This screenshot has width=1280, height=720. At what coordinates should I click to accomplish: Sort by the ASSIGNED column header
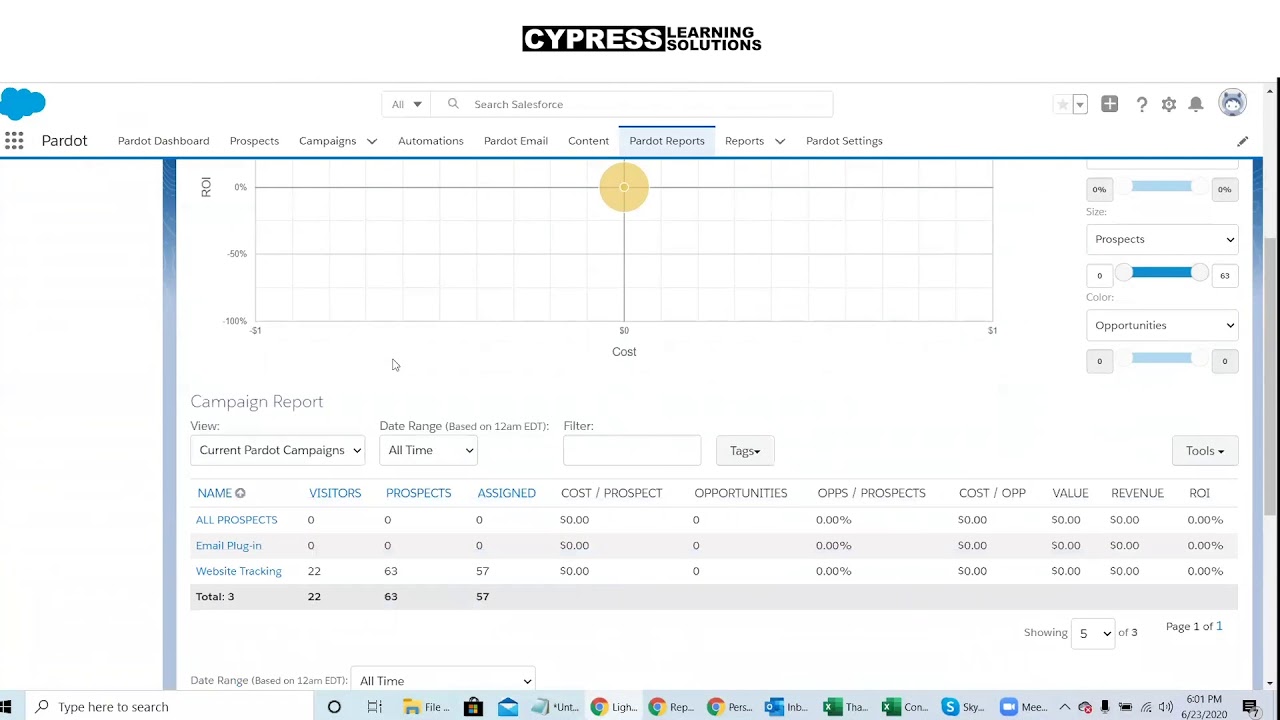coord(507,493)
